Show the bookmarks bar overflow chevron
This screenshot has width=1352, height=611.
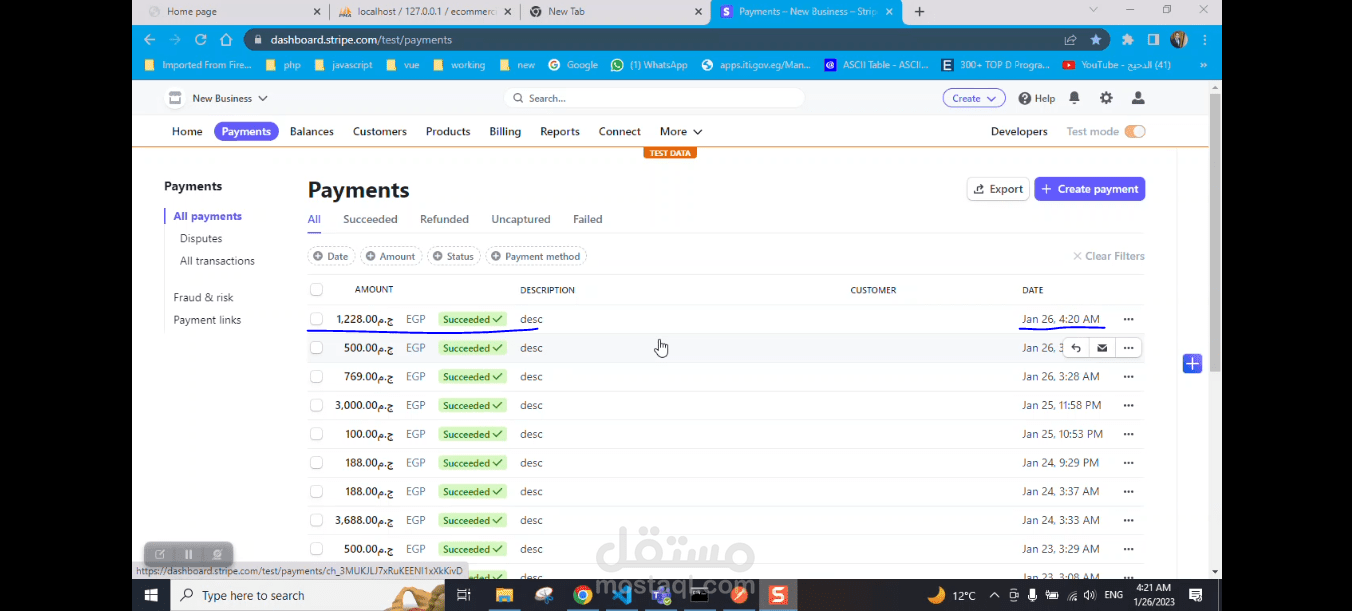pos(1203,65)
